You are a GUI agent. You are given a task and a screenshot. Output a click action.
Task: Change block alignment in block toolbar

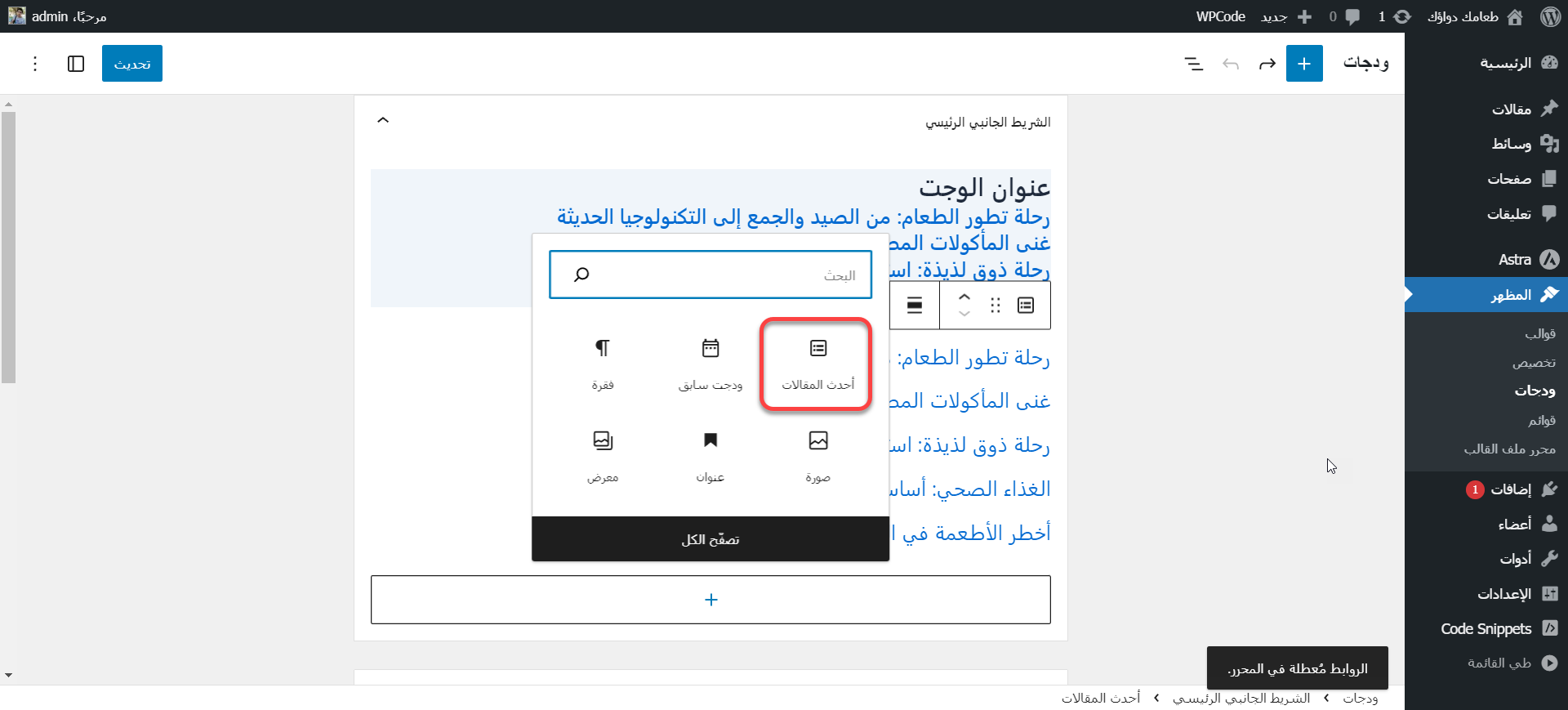tap(915, 306)
